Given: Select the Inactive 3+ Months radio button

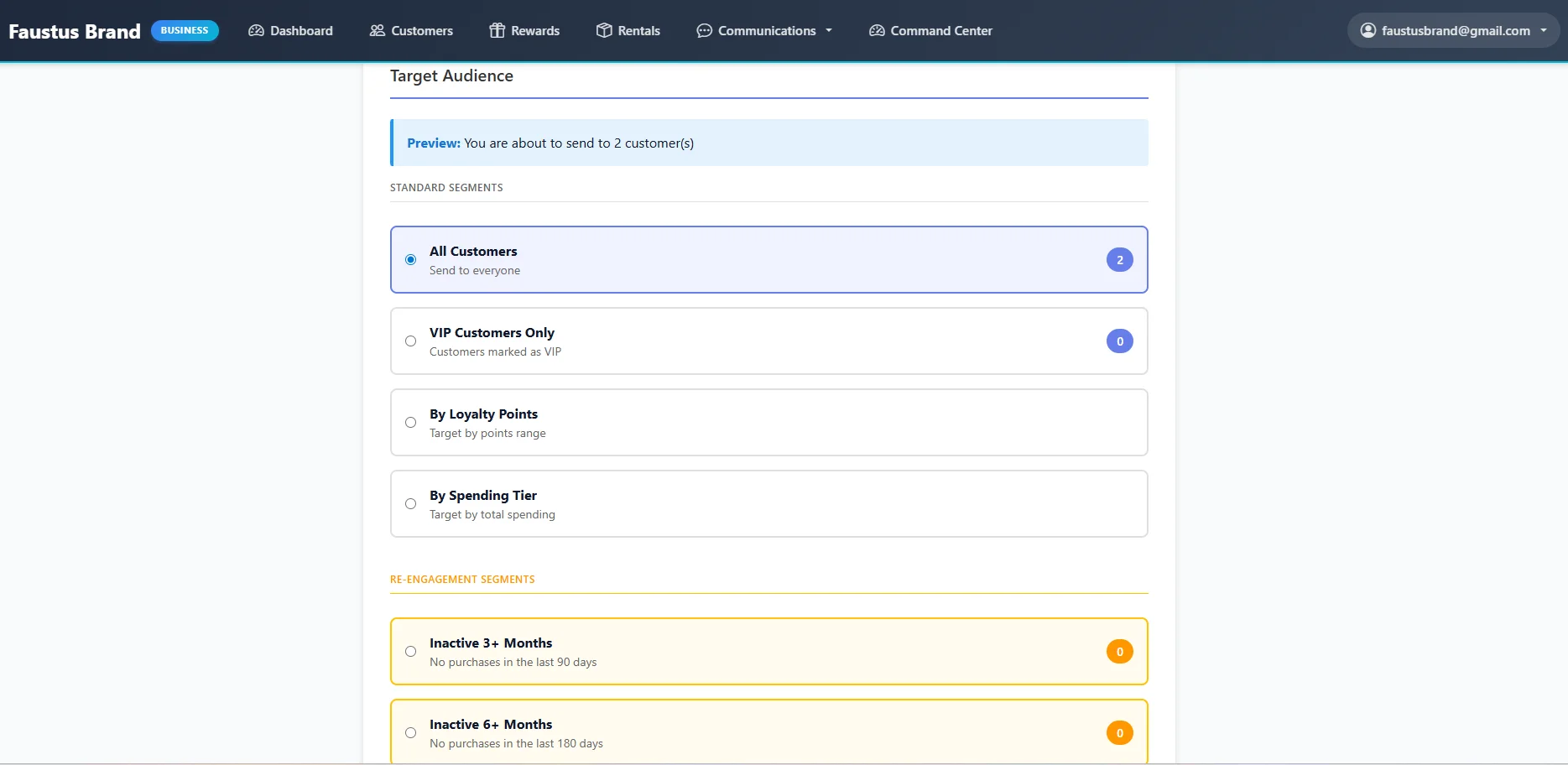Looking at the screenshot, I should (410, 652).
